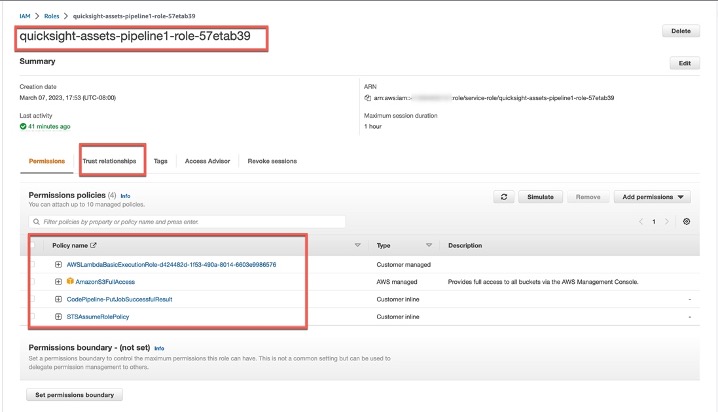Screen dimensions: 718x412
Task: Refresh the permissions policies list
Action: [x=504, y=197]
